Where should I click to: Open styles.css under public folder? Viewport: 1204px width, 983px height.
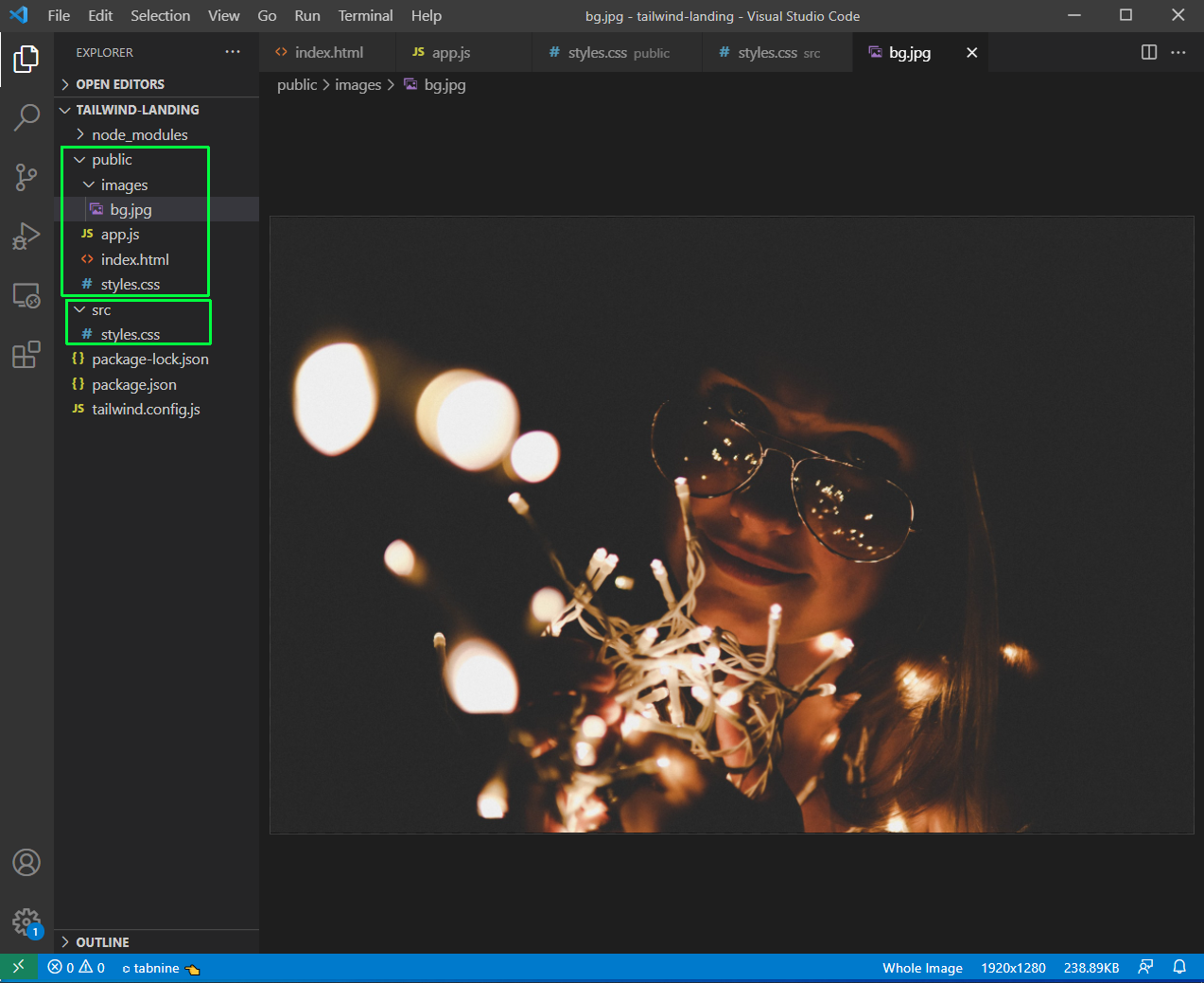[x=157, y=284]
